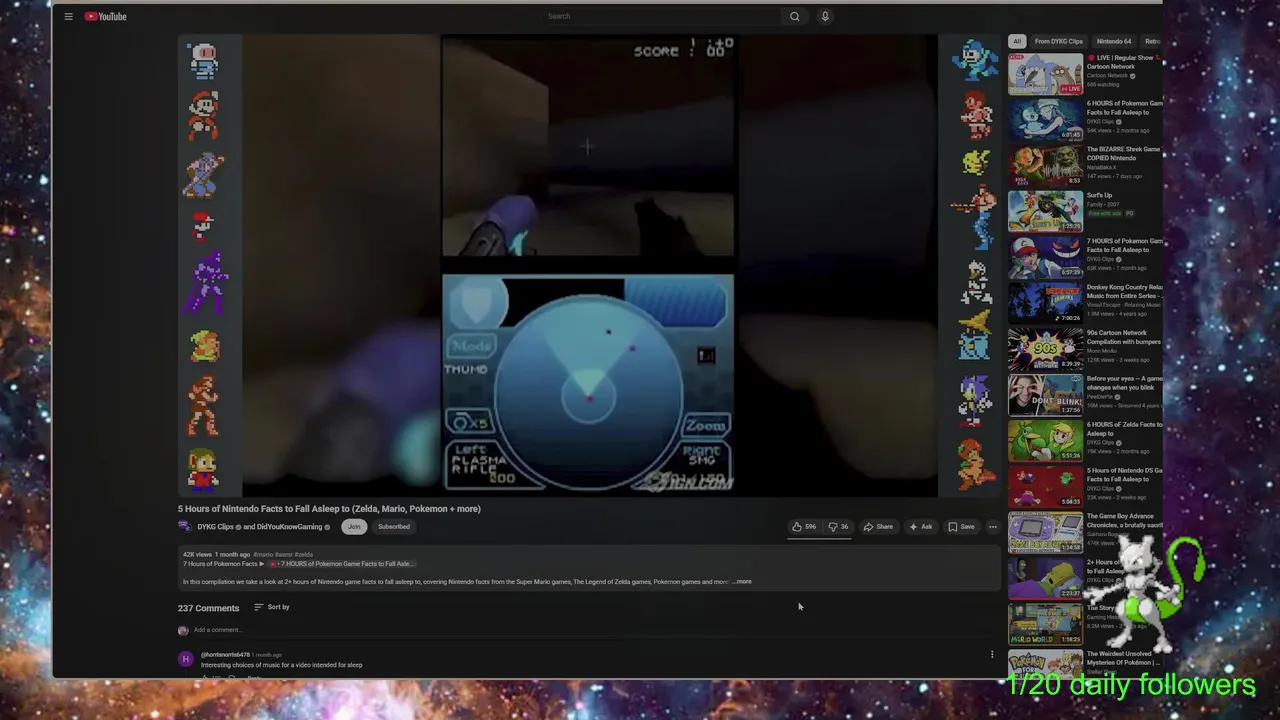Image resolution: width=1280 pixels, height=720 pixels.
Task: Open the Subscribed notification dropdown
Action: (393, 527)
